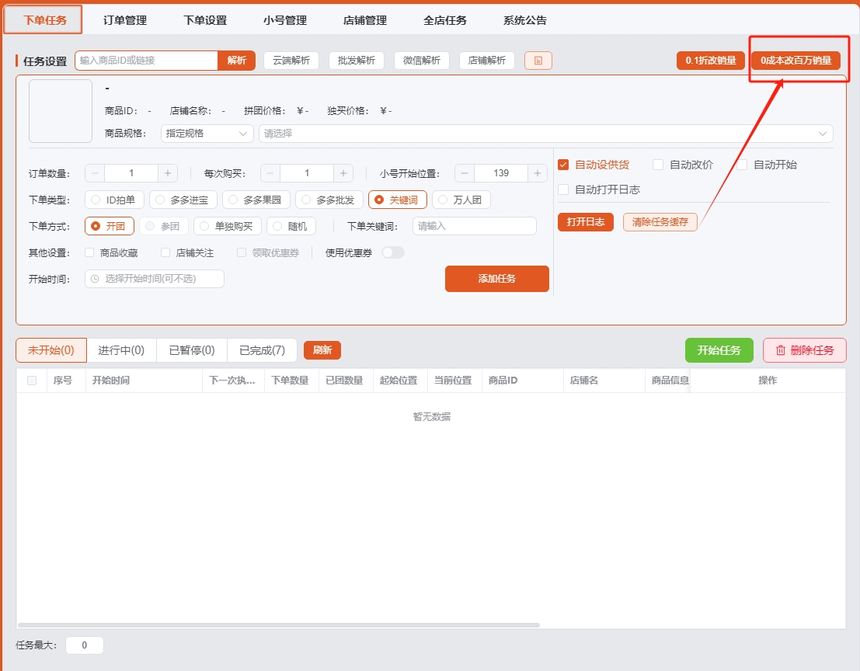Click the 打开日志 button
The image size is (860, 671).
(586, 222)
